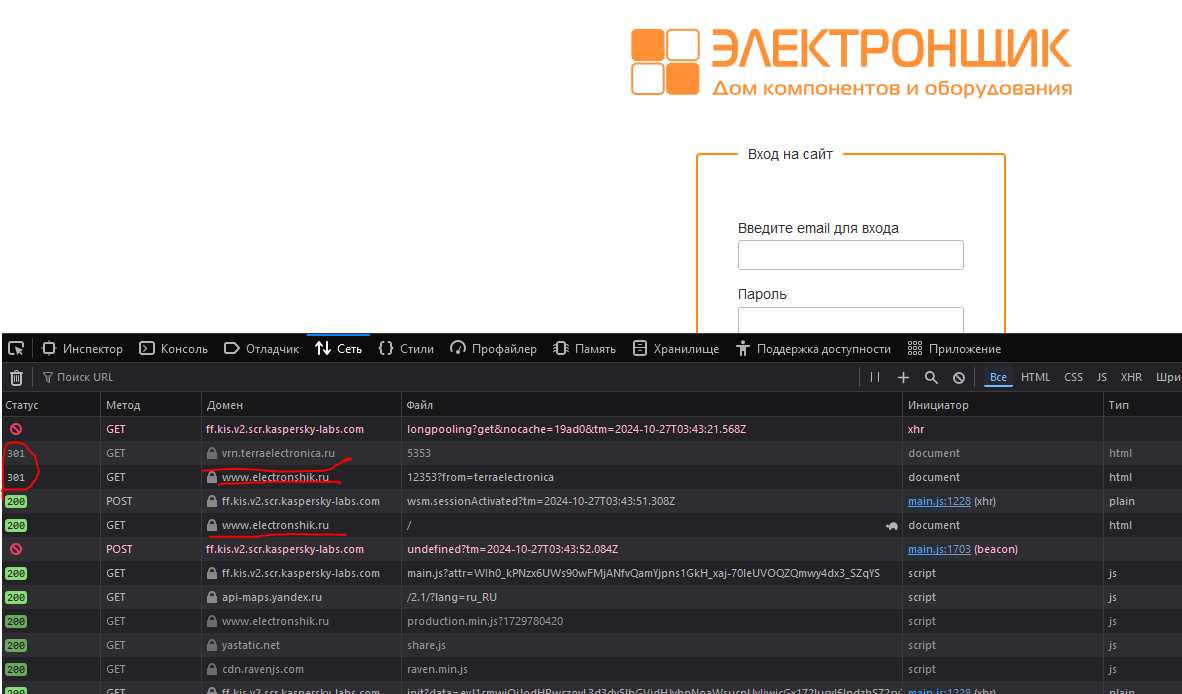Image resolution: width=1182 pixels, height=694 pixels.
Task: Click 301 status badge of www.electronshik.ru row
Action: [x=16, y=478]
